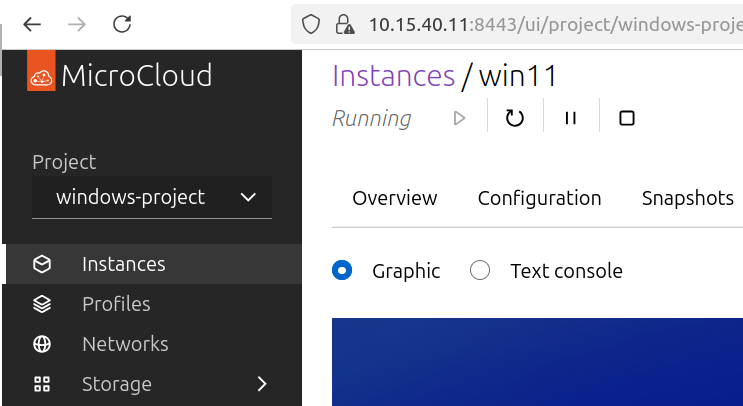The width and height of the screenshot is (743, 406).
Task: Click the win11 instance name heading
Action: [517, 76]
